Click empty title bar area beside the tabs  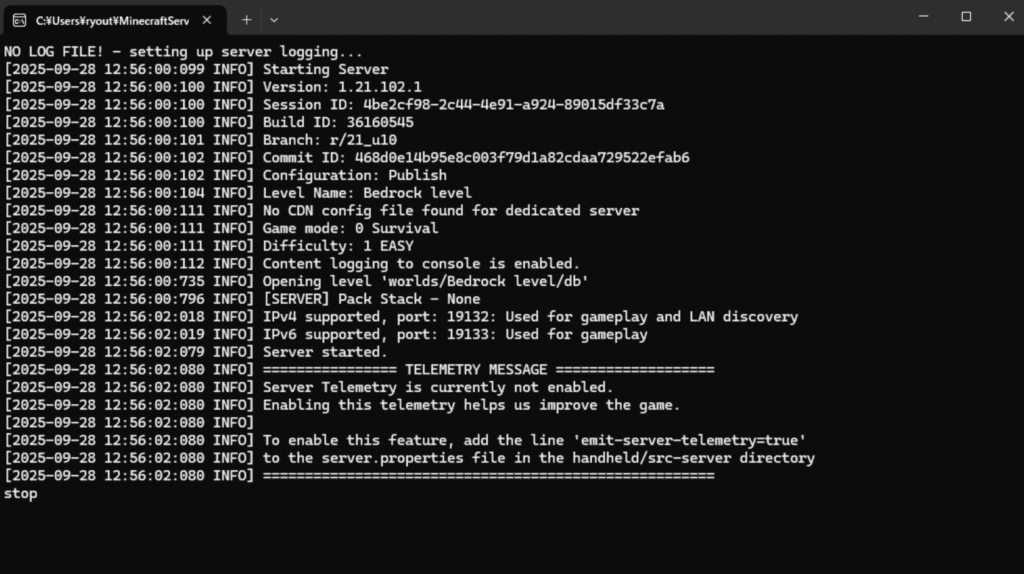(x=600, y=17)
